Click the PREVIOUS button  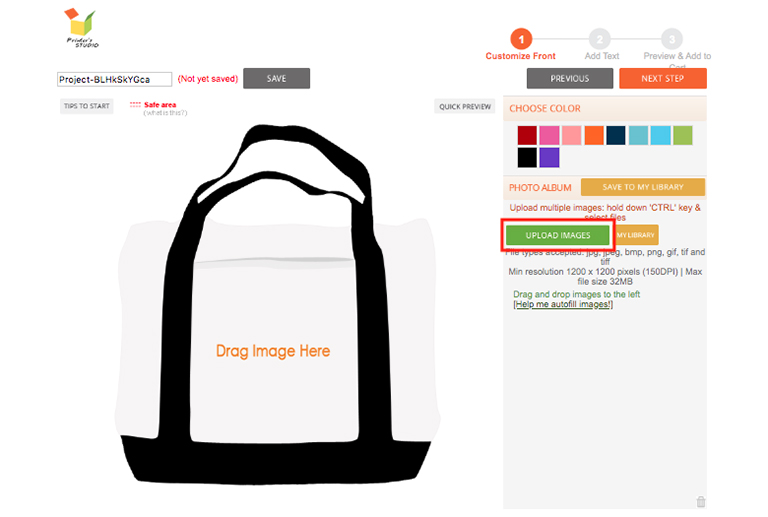click(x=570, y=78)
